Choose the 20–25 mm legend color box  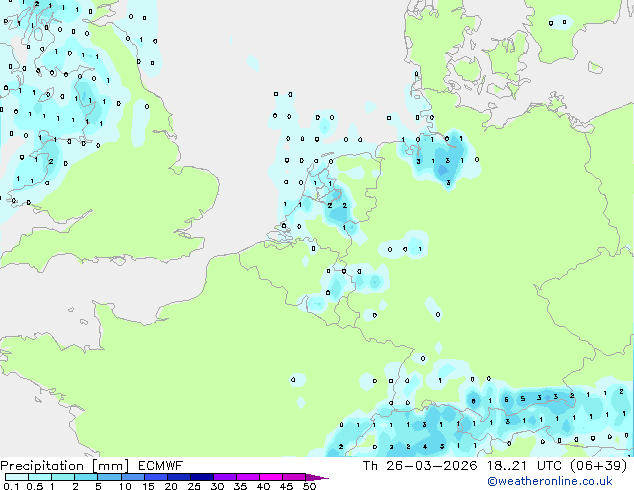[x=179, y=477]
